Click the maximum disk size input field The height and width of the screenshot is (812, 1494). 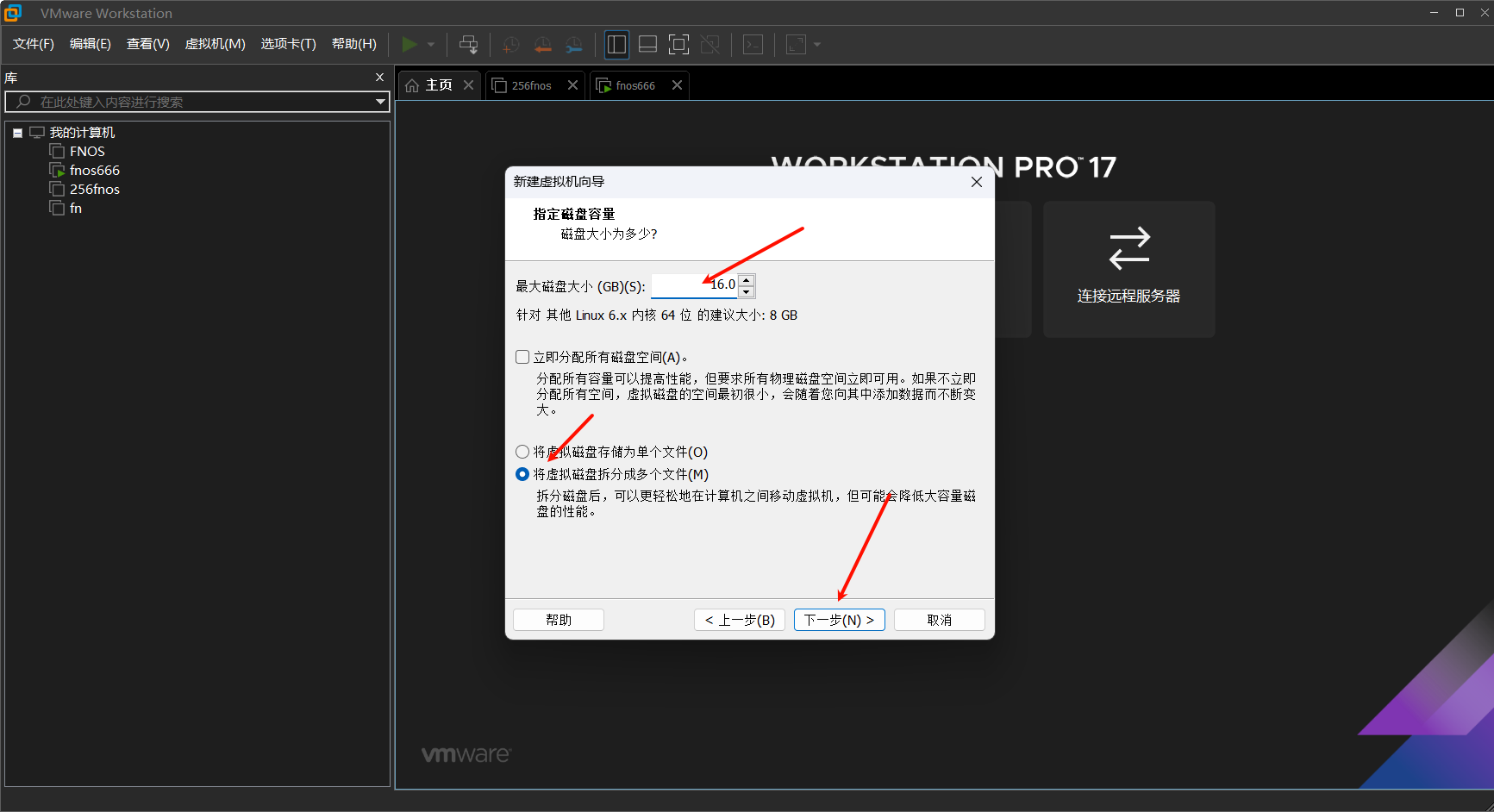(x=695, y=285)
